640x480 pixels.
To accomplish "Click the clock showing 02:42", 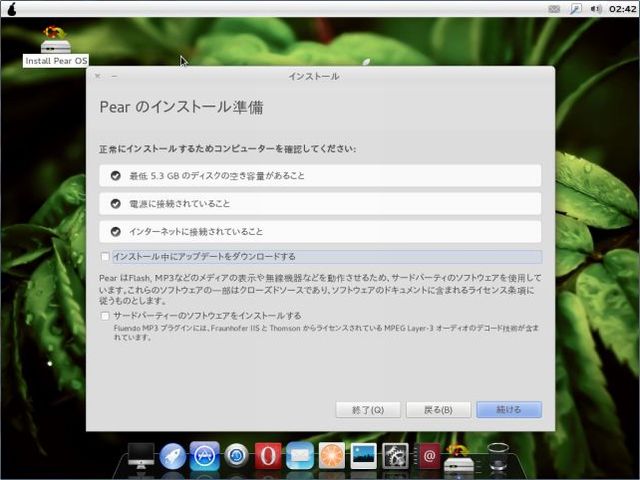I will click(622, 8).
